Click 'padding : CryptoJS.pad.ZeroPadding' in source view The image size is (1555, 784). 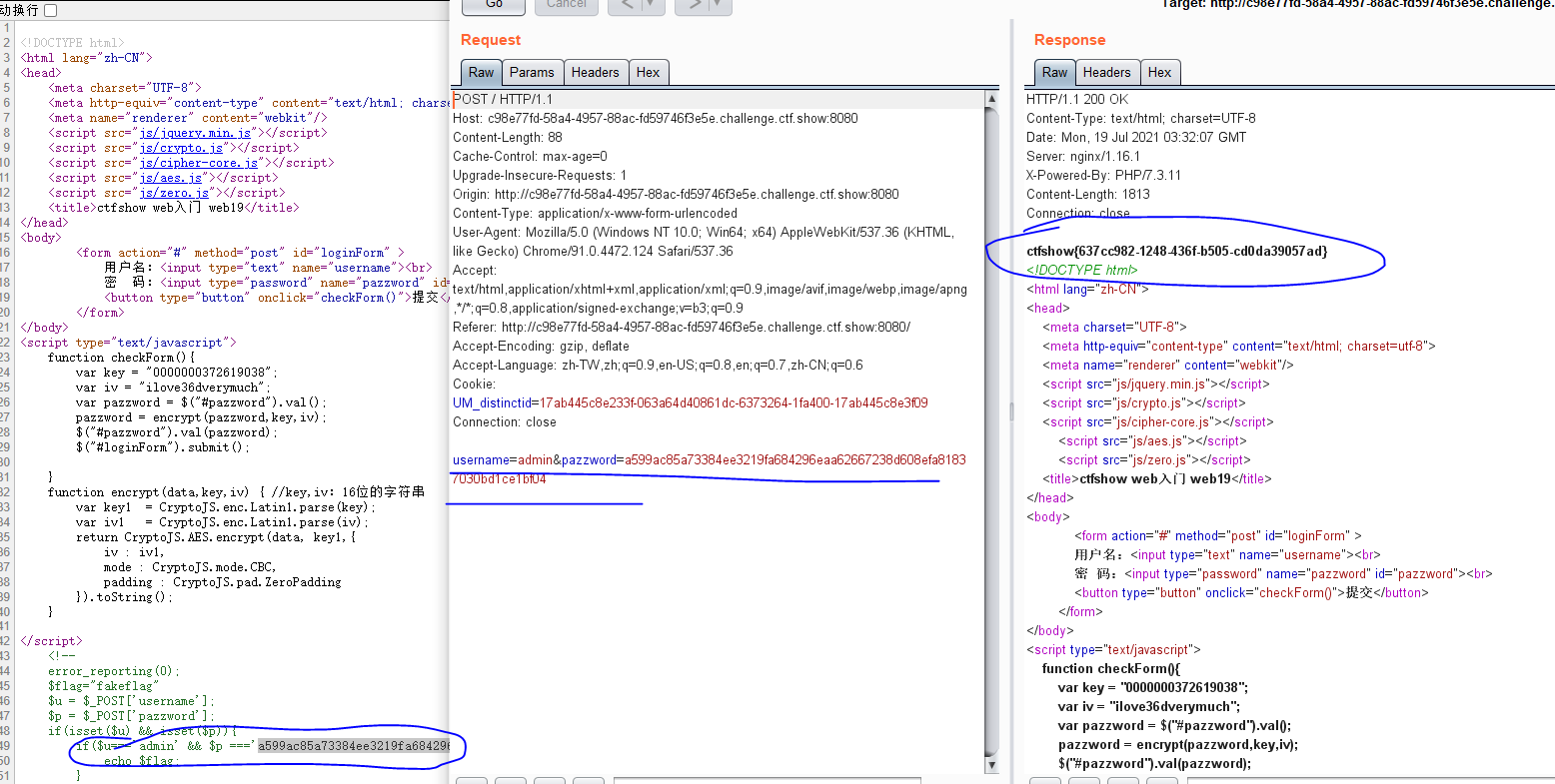coord(223,582)
